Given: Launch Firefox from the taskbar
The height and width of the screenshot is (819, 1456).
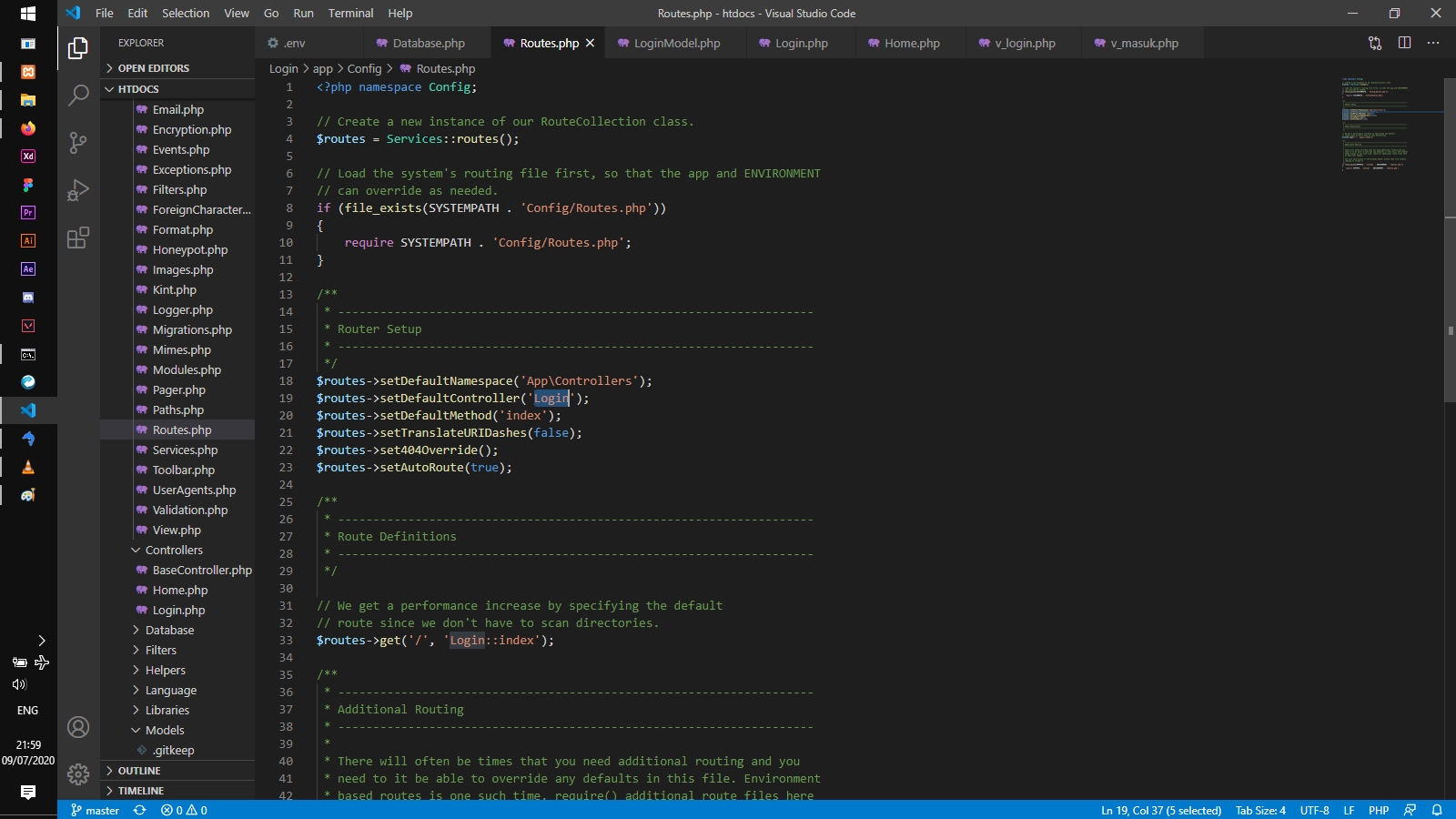Looking at the screenshot, I should 27,129.
